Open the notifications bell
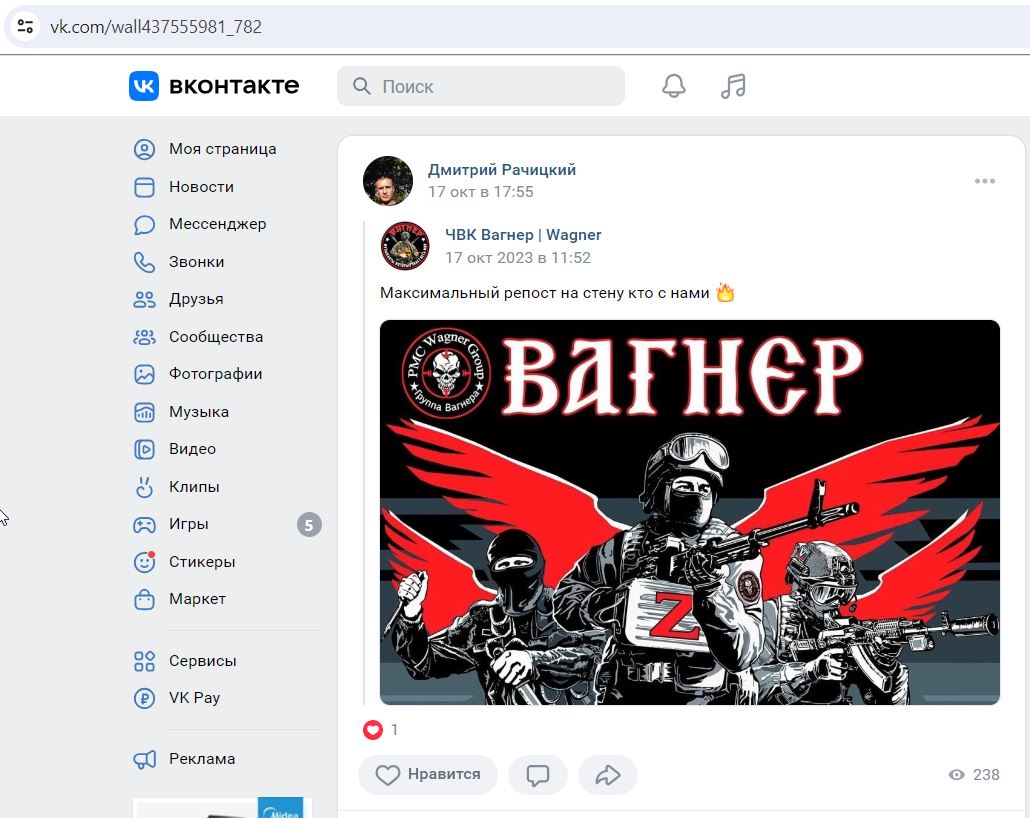Image resolution: width=1030 pixels, height=818 pixels. click(x=673, y=86)
